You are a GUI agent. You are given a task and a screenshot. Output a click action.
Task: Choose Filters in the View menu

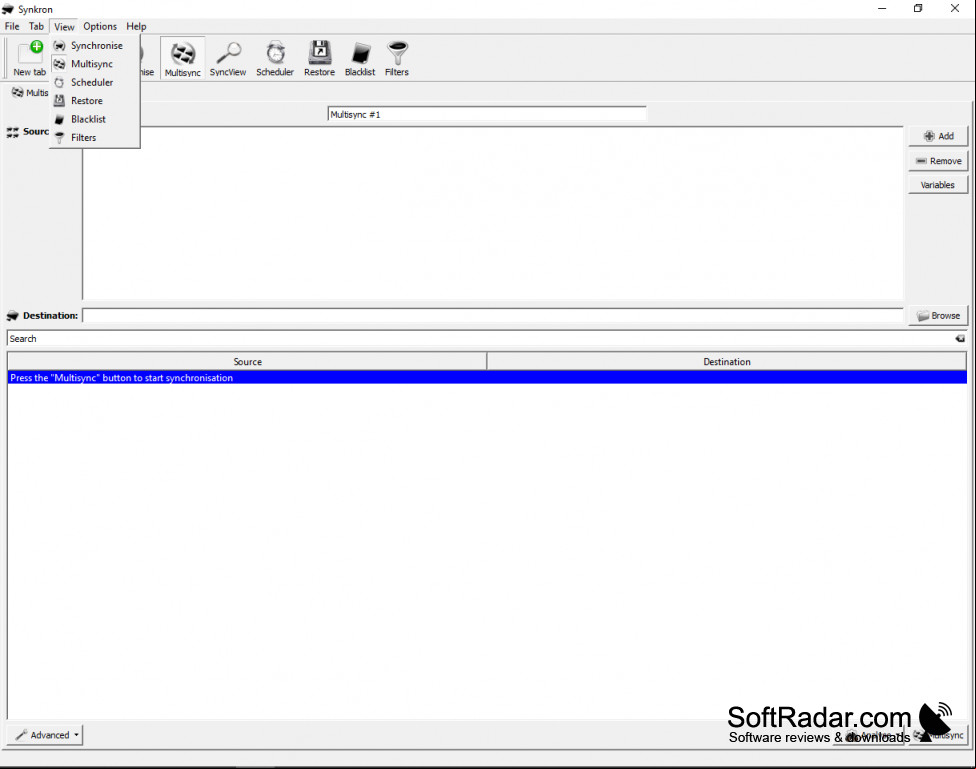click(95, 137)
